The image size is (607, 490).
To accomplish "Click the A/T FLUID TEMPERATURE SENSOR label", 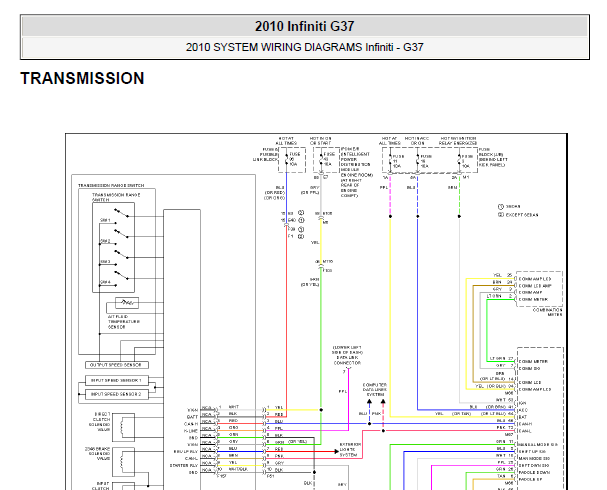I will 123,322.
